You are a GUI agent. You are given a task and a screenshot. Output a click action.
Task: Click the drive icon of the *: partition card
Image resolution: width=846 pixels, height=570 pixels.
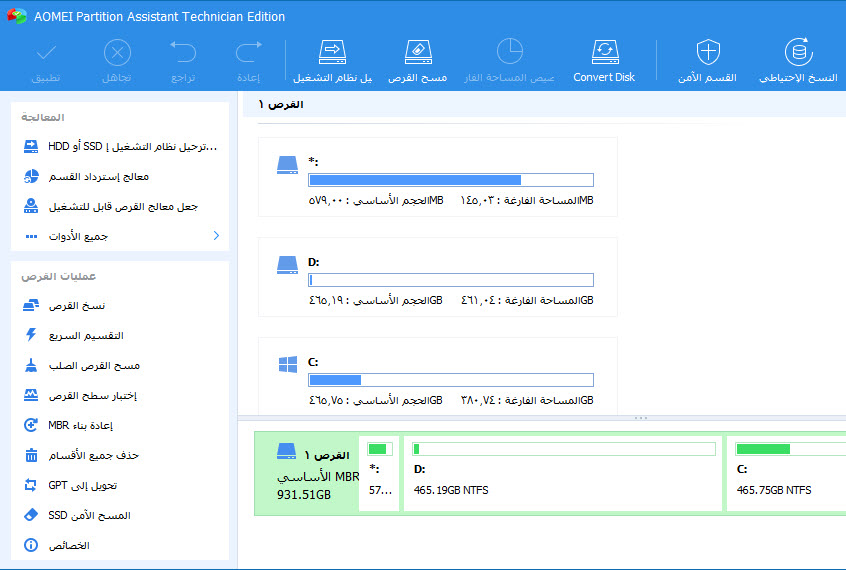[288, 165]
